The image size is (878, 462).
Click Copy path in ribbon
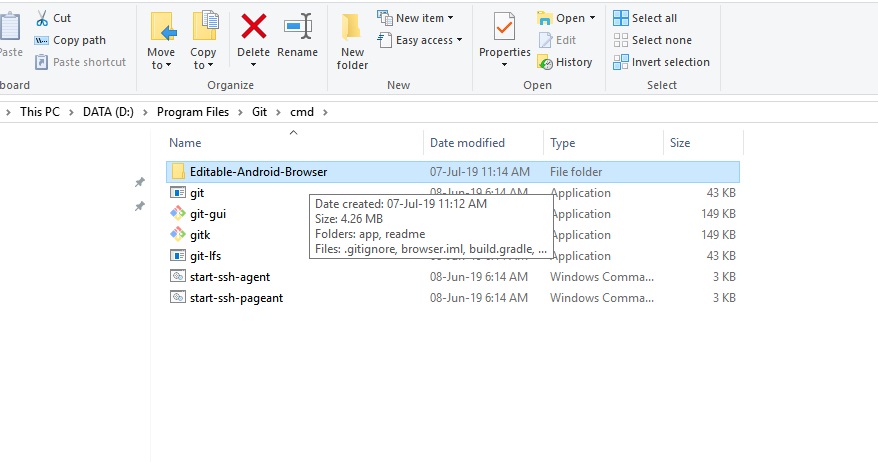pyautogui.click(x=70, y=40)
